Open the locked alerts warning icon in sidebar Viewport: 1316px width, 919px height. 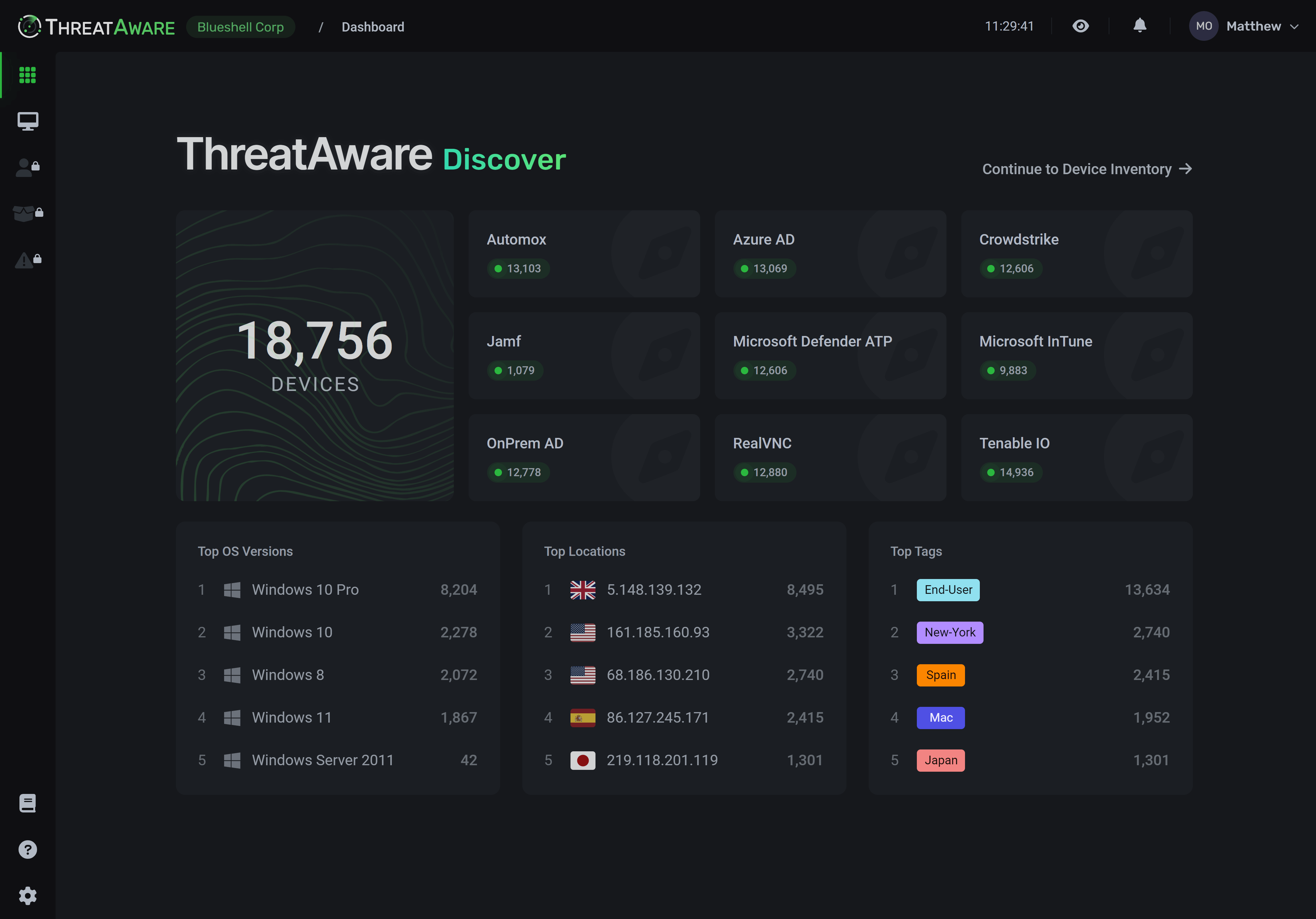click(27, 260)
